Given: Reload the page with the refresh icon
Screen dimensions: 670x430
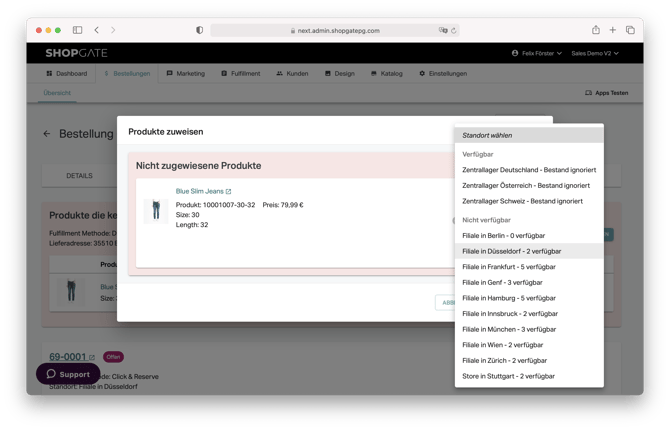Looking at the screenshot, I should pos(453,30).
